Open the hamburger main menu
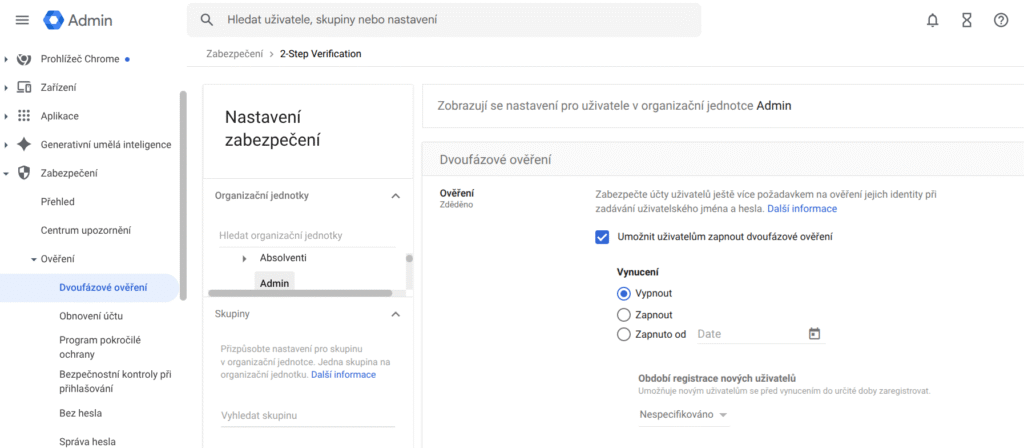1024x448 pixels. pyautogui.click(x=22, y=20)
